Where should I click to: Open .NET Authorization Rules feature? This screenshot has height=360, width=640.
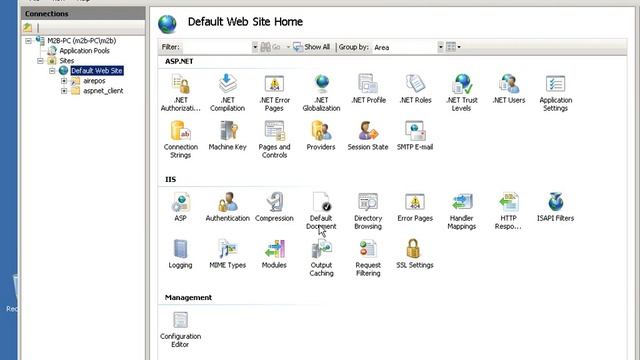180,93
